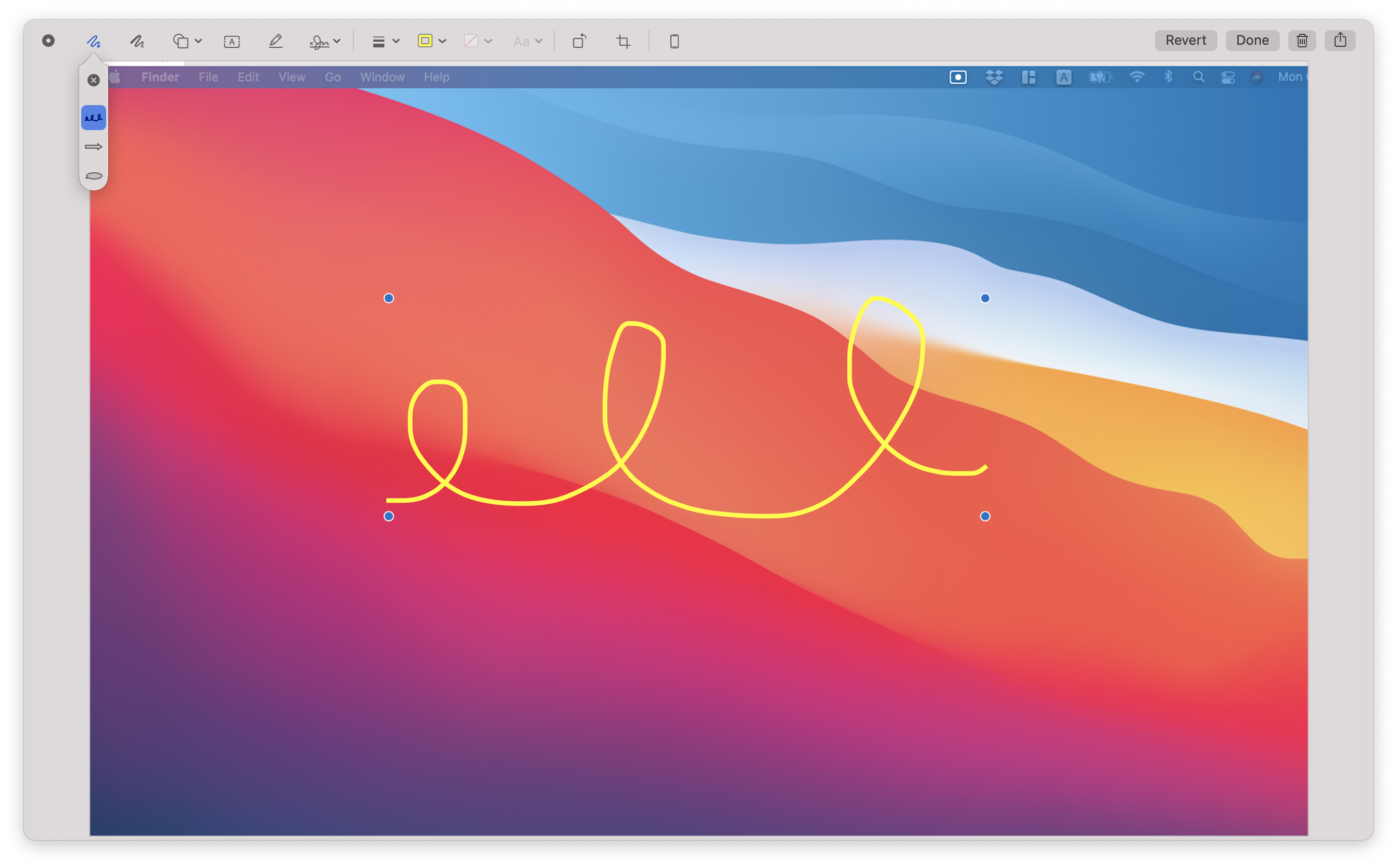Click the iPhone annotate device icon
This screenshot has height=868, width=1397.
tap(675, 41)
